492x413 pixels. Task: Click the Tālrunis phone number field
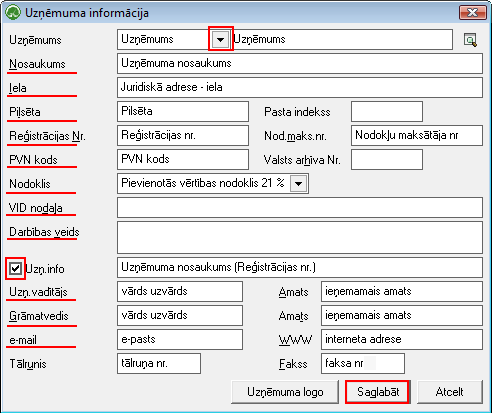pos(159,363)
